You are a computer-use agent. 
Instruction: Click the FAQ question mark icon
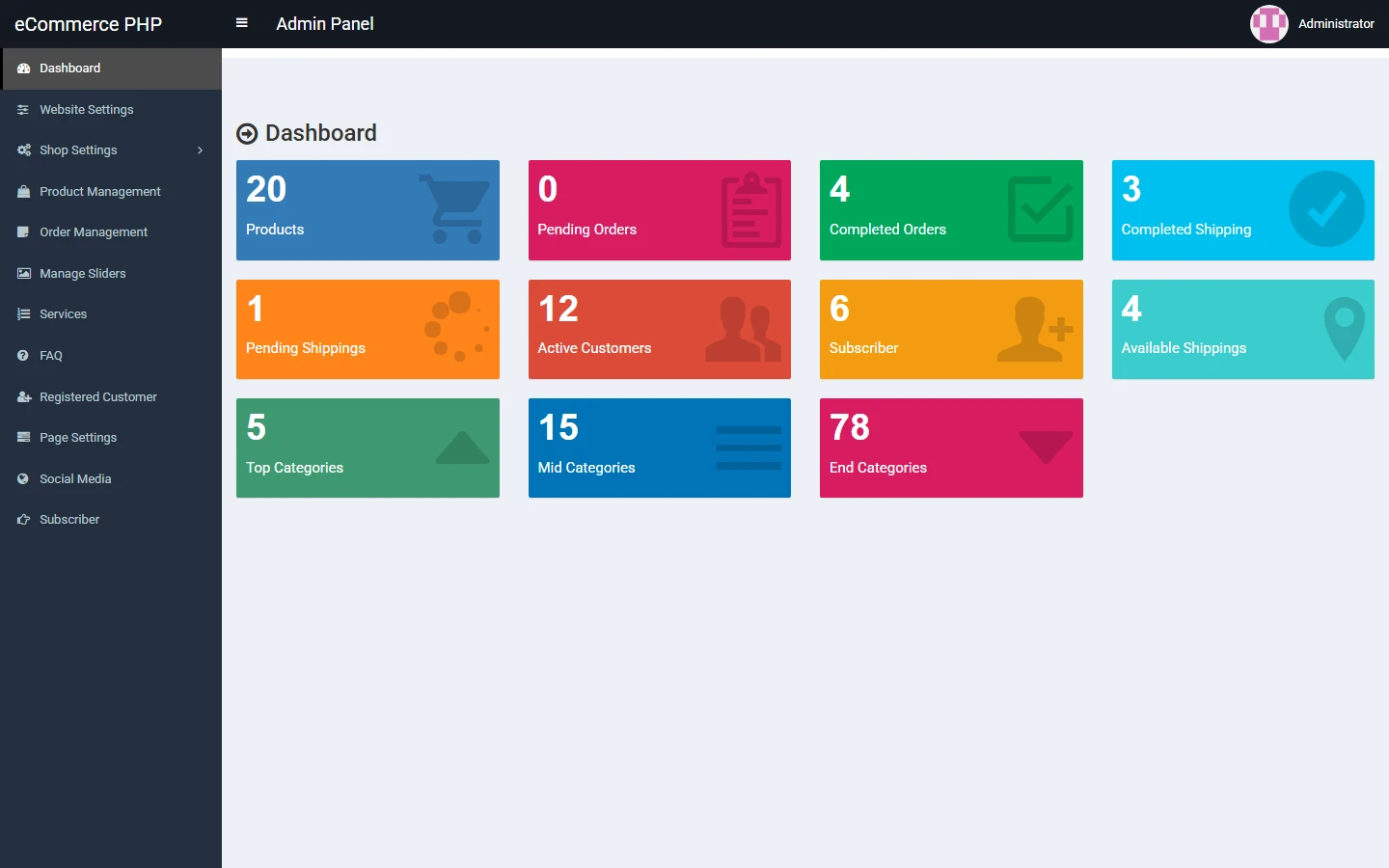(x=23, y=356)
